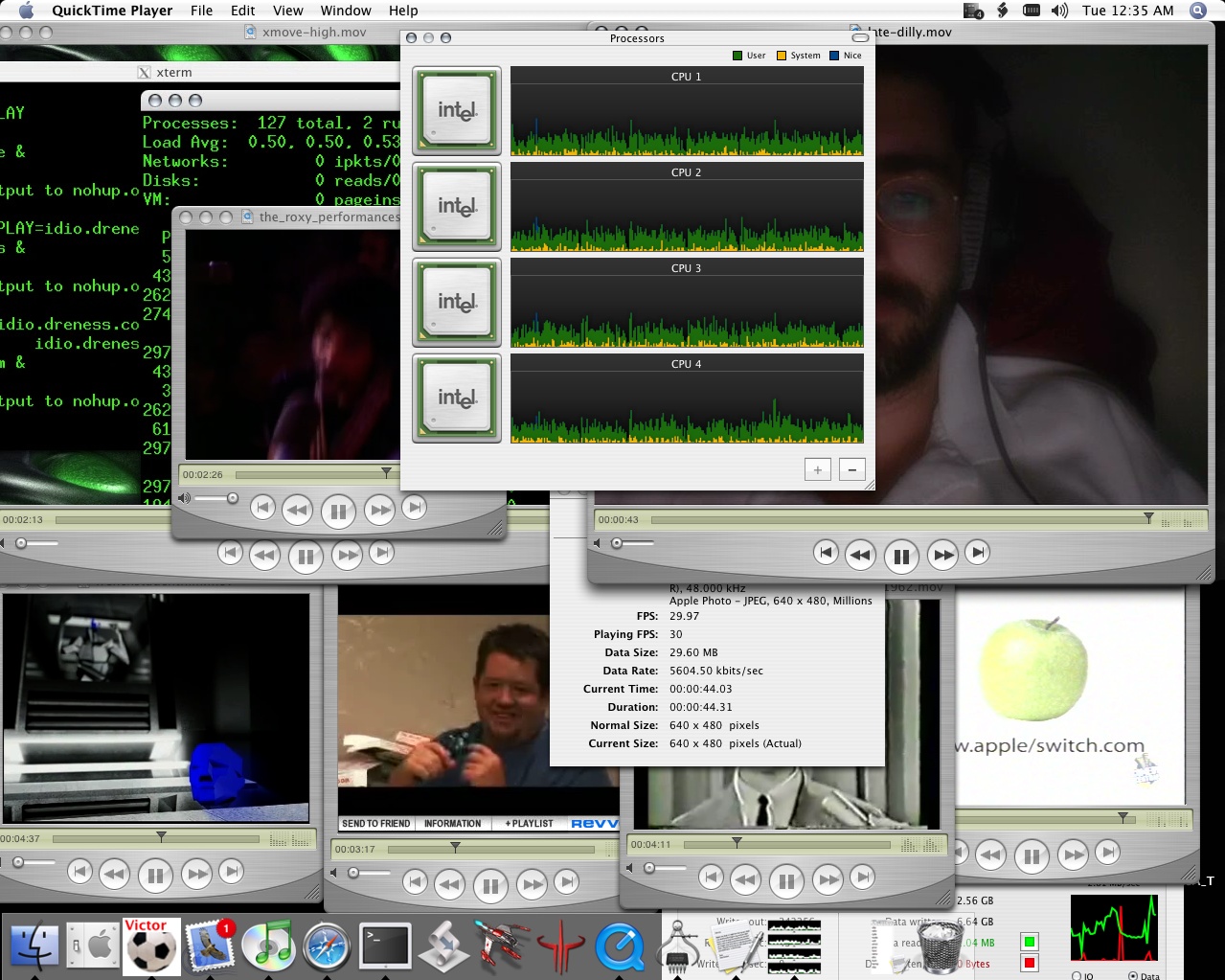
Task: Click the Mail icon with unread badge
Action: 210,946
